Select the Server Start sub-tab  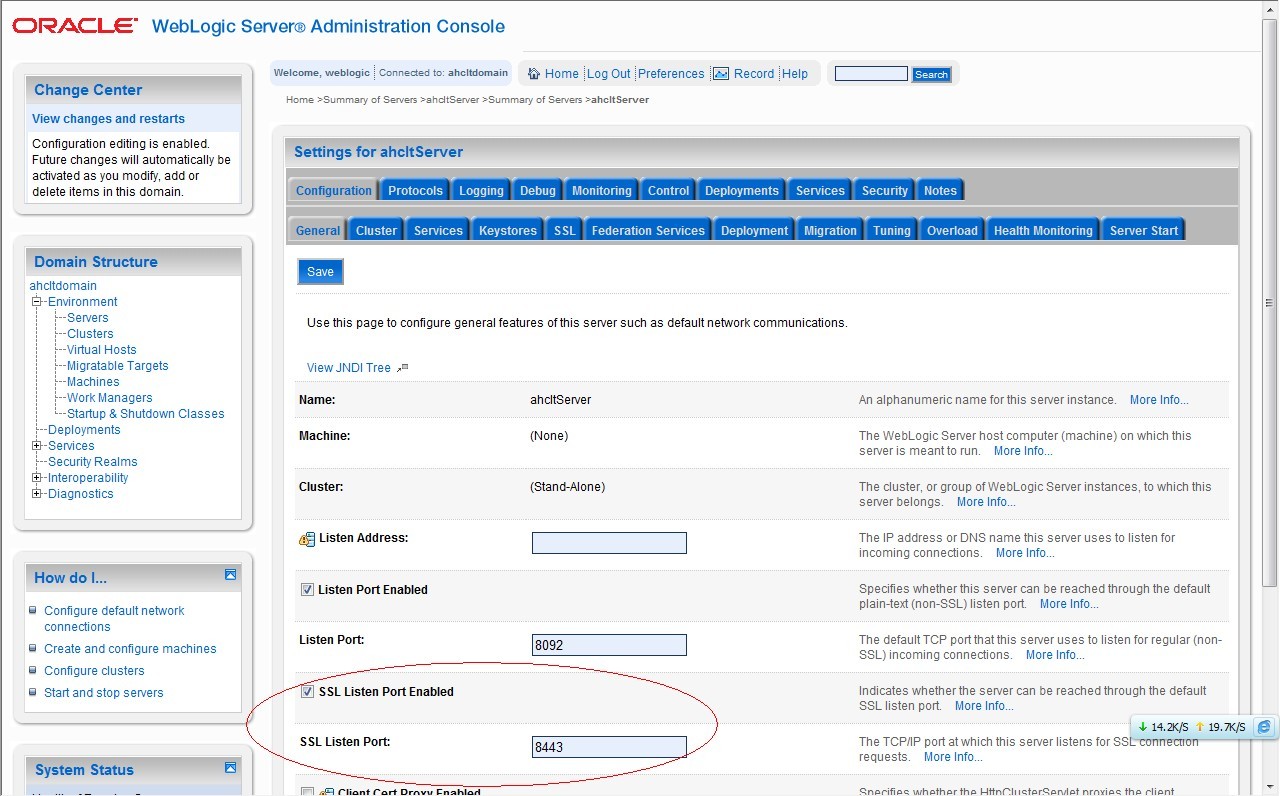pos(1144,231)
